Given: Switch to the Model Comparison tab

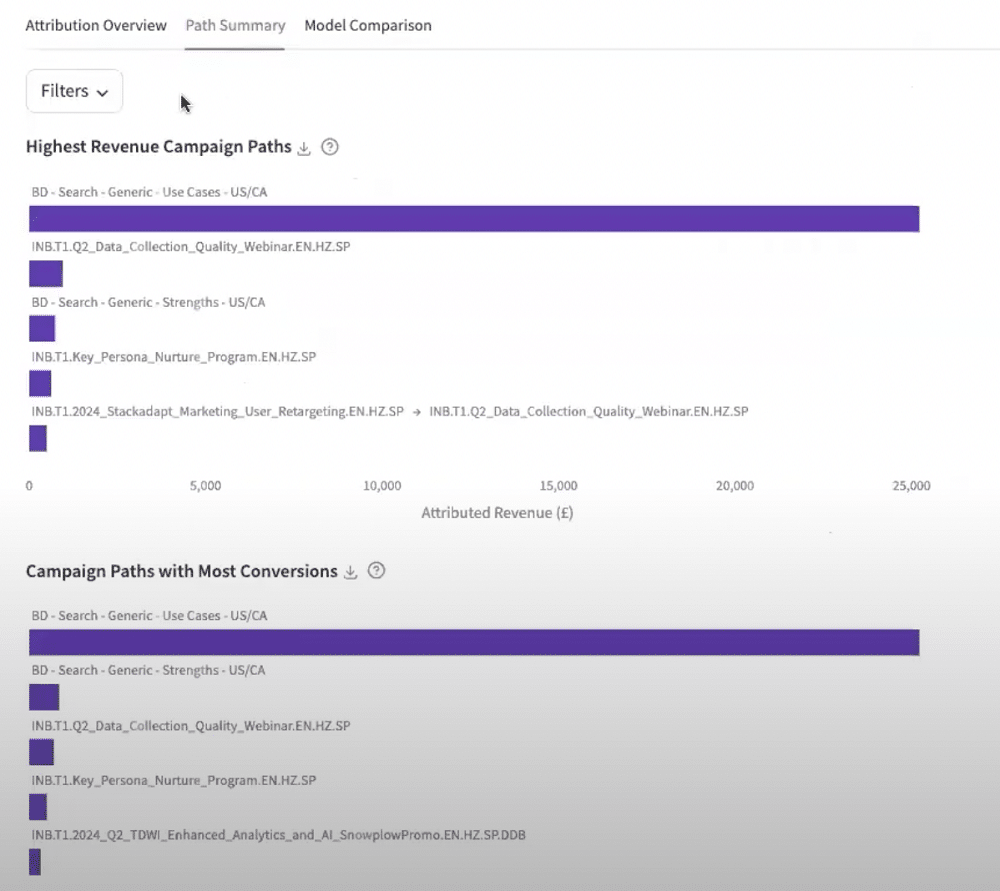Looking at the screenshot, I should click(x=368, y=26).
